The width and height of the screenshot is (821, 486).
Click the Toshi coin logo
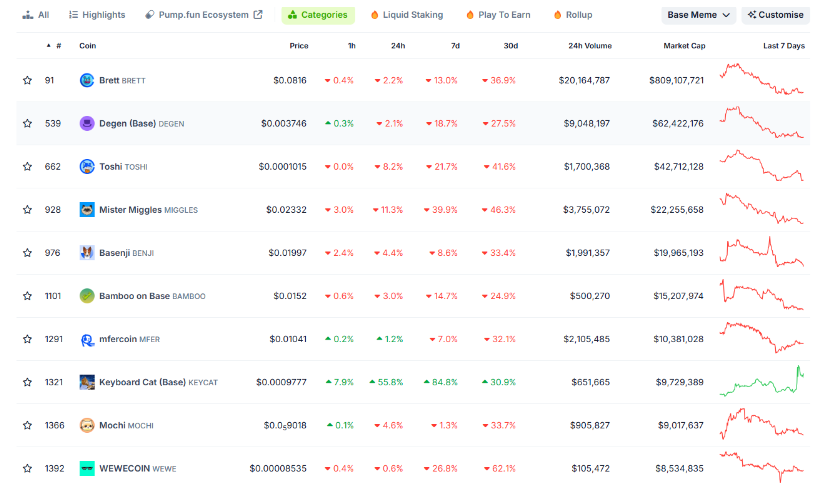coord(87,167)
